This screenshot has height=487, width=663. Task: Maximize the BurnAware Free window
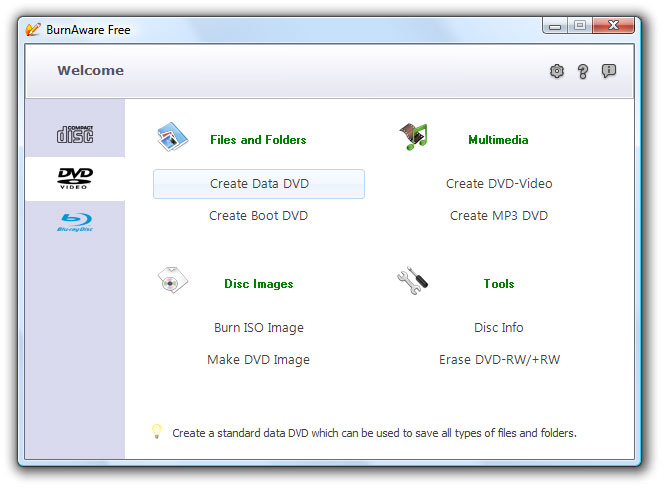click(580, 25)
